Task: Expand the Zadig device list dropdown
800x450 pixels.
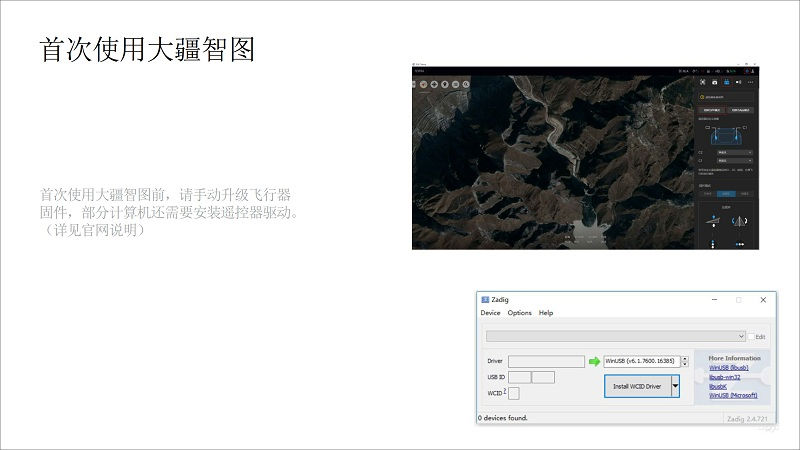Action: pos(740,337)
